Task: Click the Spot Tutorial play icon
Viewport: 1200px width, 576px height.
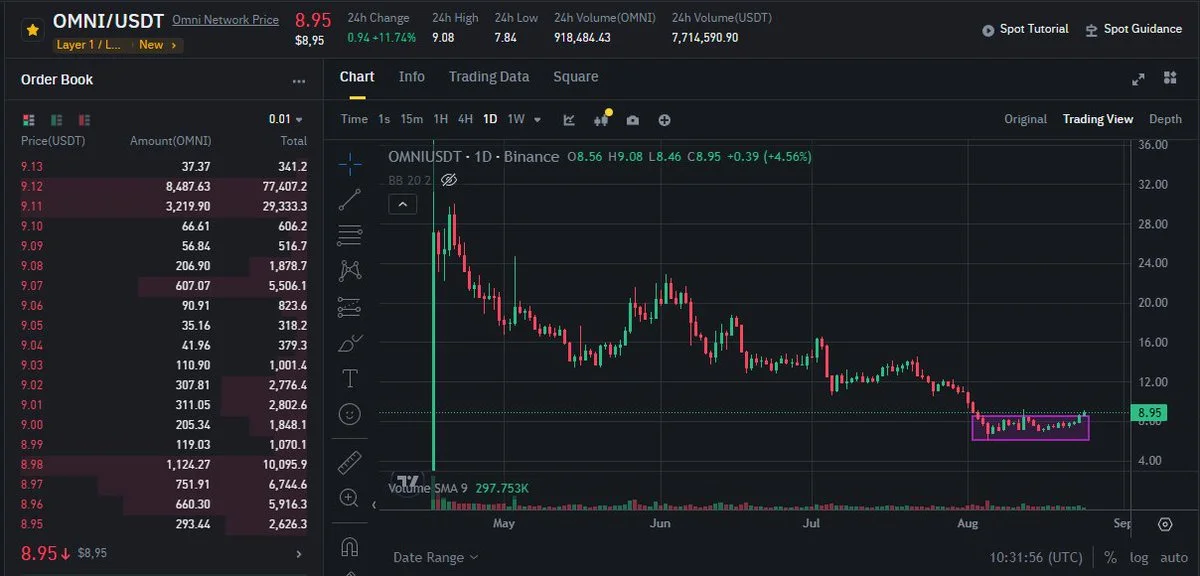Action: (989, 31)
